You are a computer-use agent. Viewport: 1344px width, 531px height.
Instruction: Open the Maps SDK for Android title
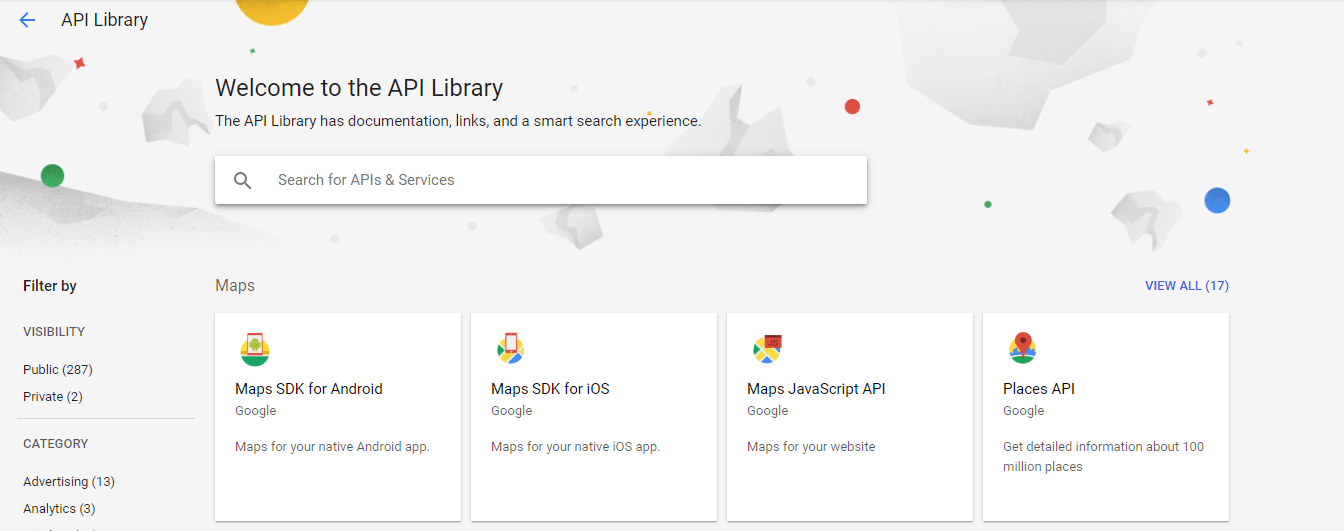tap(309, 389)
